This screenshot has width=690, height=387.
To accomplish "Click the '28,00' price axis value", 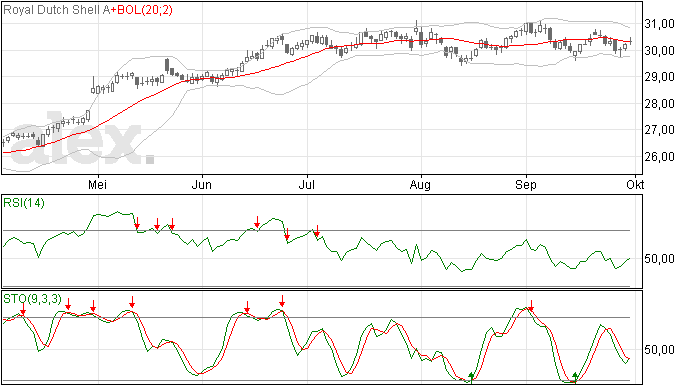I will (659, 103).
